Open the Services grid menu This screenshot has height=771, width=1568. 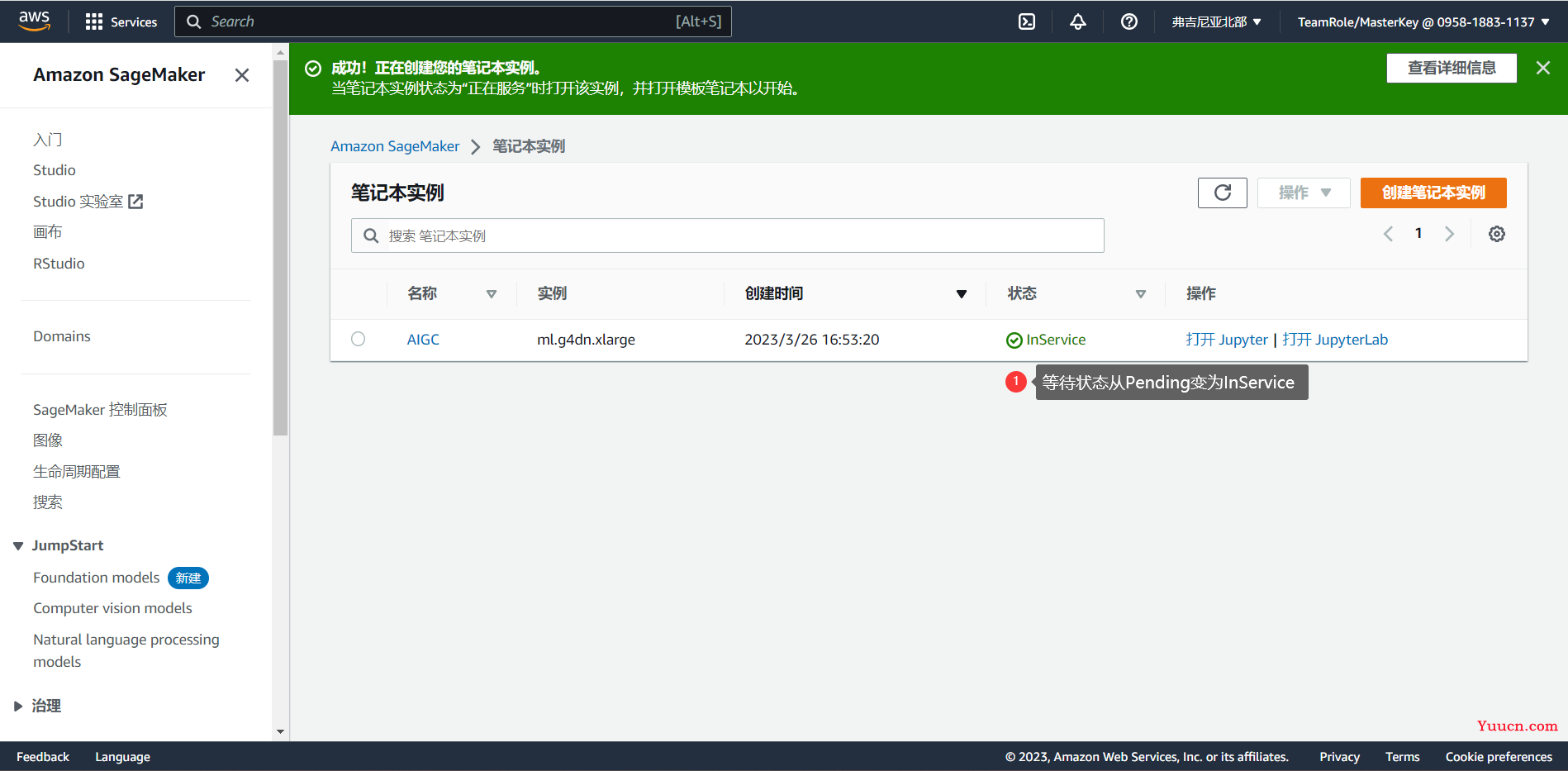pos(121,21)
